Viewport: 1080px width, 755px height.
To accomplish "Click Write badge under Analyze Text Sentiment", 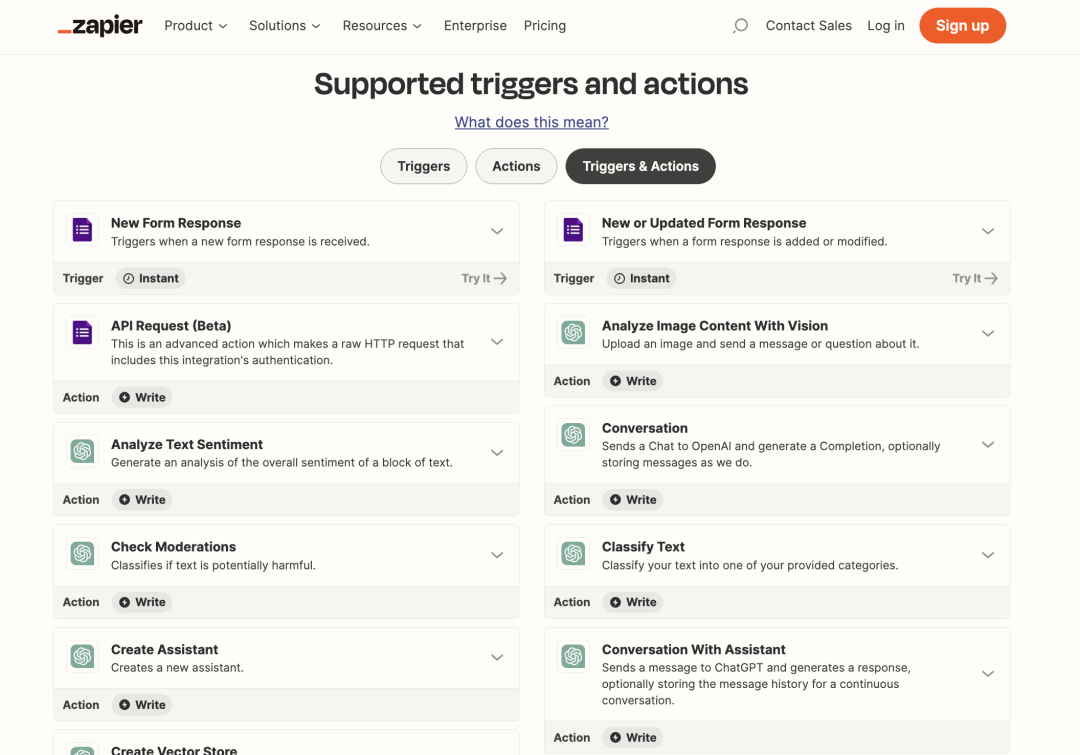I will pyautogui.click(x=142, y=499).
